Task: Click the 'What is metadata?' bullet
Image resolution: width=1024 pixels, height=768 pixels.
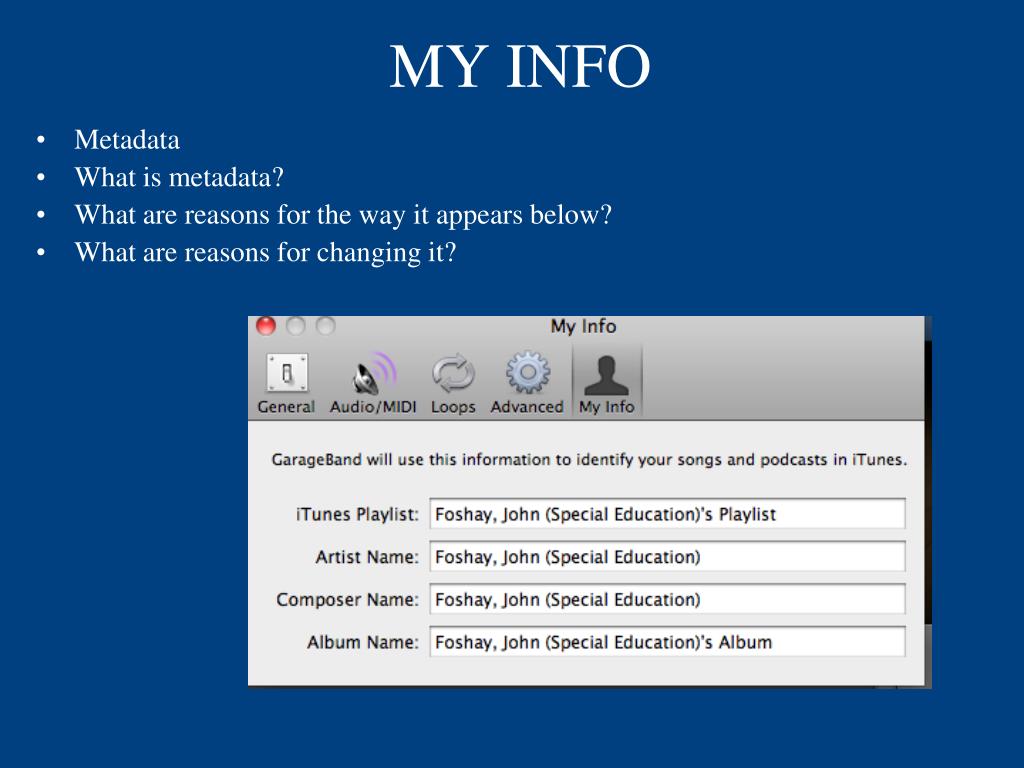Action: point(179,178)
